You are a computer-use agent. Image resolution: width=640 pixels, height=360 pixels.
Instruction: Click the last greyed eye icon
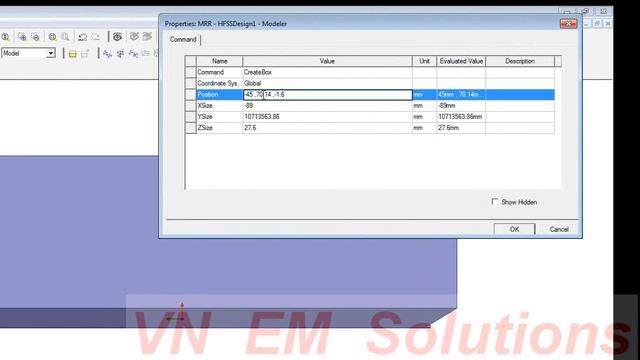click(x=147, y=37)
